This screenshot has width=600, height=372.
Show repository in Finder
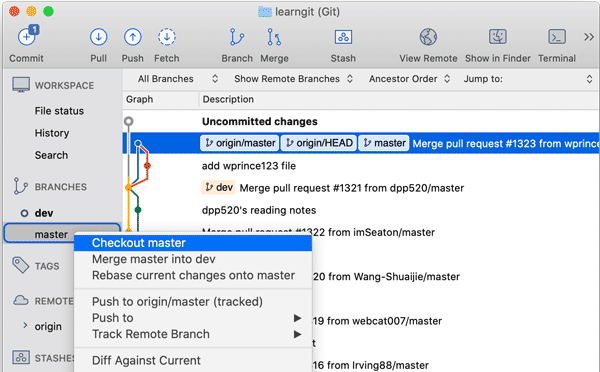[x=497, y=37]
